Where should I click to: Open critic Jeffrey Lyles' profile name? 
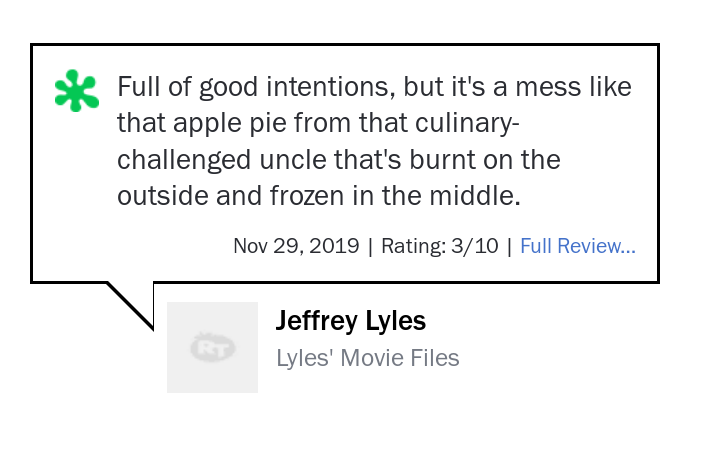351,320
